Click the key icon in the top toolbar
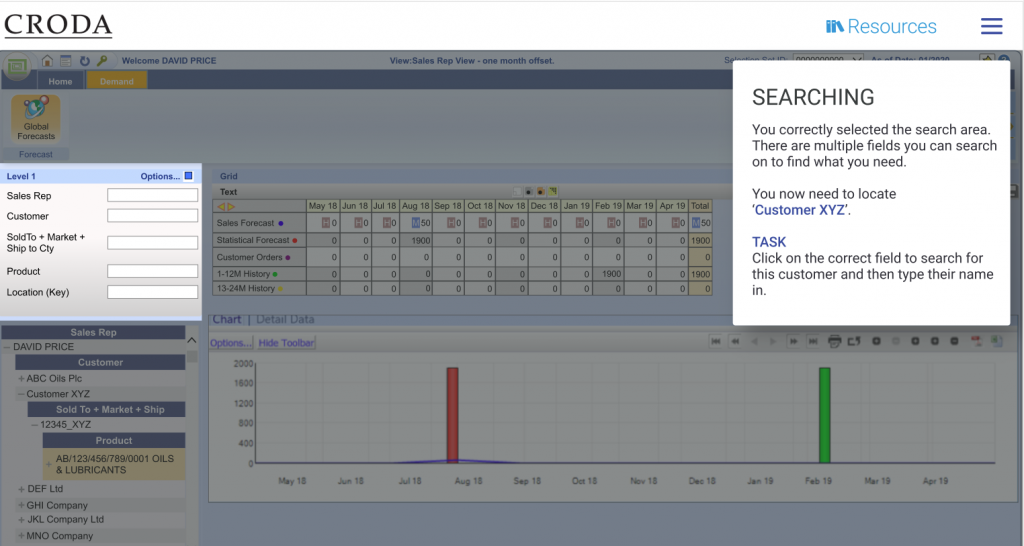The height and width of the screenshot is (546, 1024). click(x=103, y=61)
